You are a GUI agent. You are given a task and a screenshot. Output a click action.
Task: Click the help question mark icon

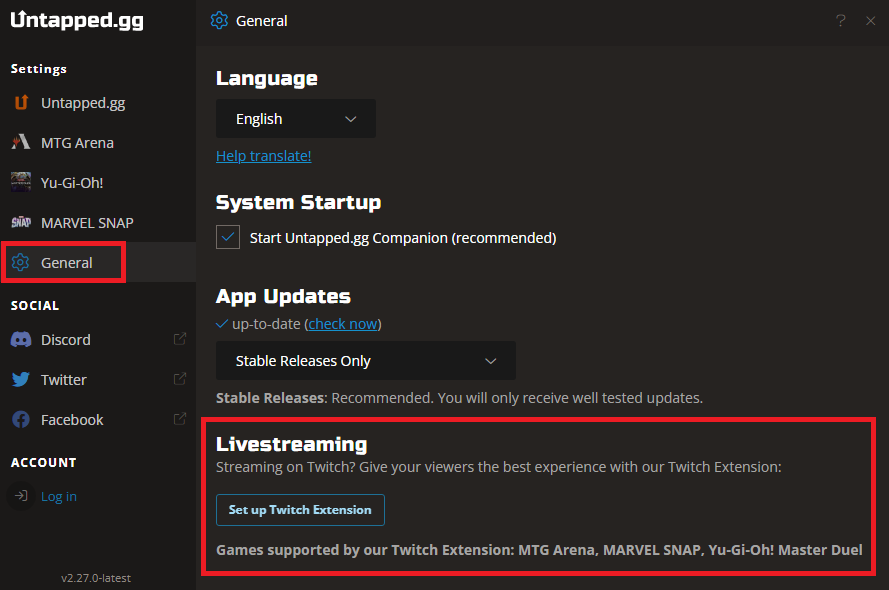point(841,21)
